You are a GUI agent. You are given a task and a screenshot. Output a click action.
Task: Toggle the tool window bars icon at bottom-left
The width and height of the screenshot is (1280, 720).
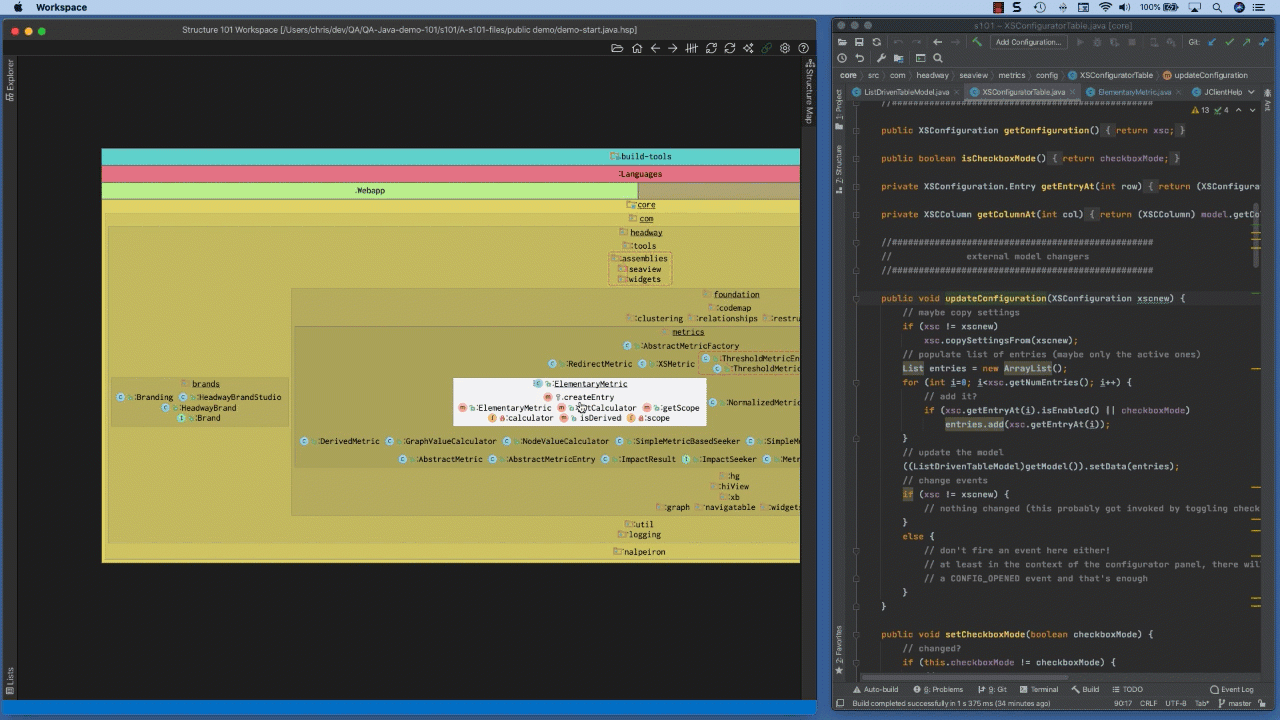pos(840,703)
